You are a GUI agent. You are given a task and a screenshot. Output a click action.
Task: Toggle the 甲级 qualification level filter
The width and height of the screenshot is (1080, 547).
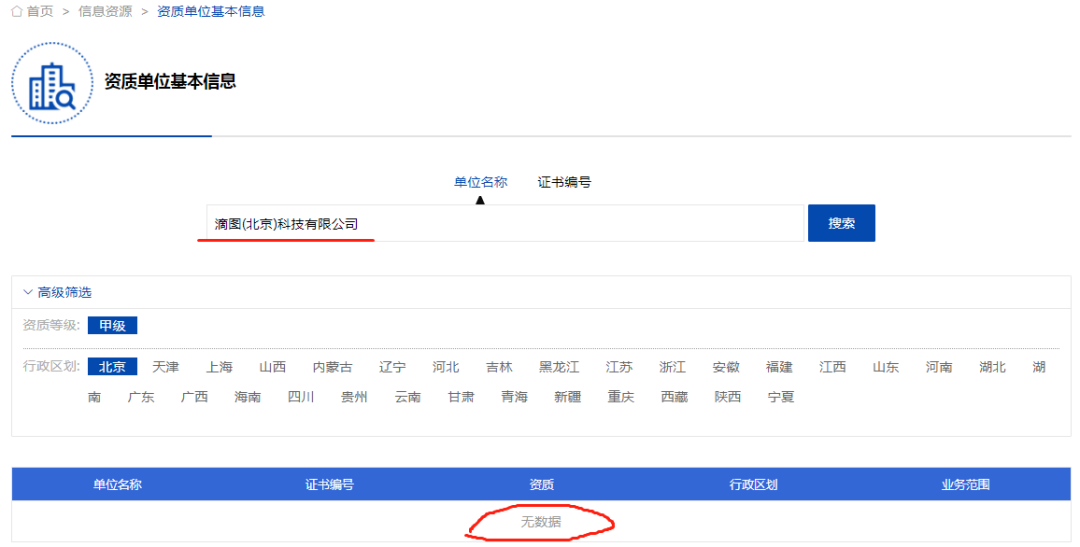point(112,325)
